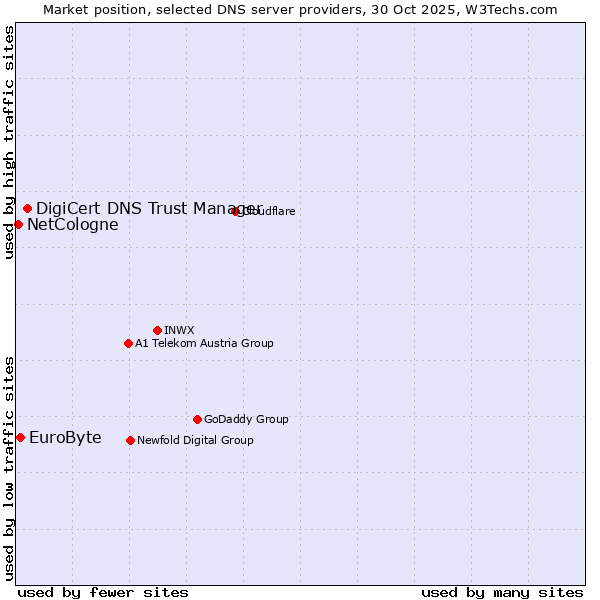600x600 pixels.
Task: Select the Newfold Digital Group label
Action: [x=195, y=440]
